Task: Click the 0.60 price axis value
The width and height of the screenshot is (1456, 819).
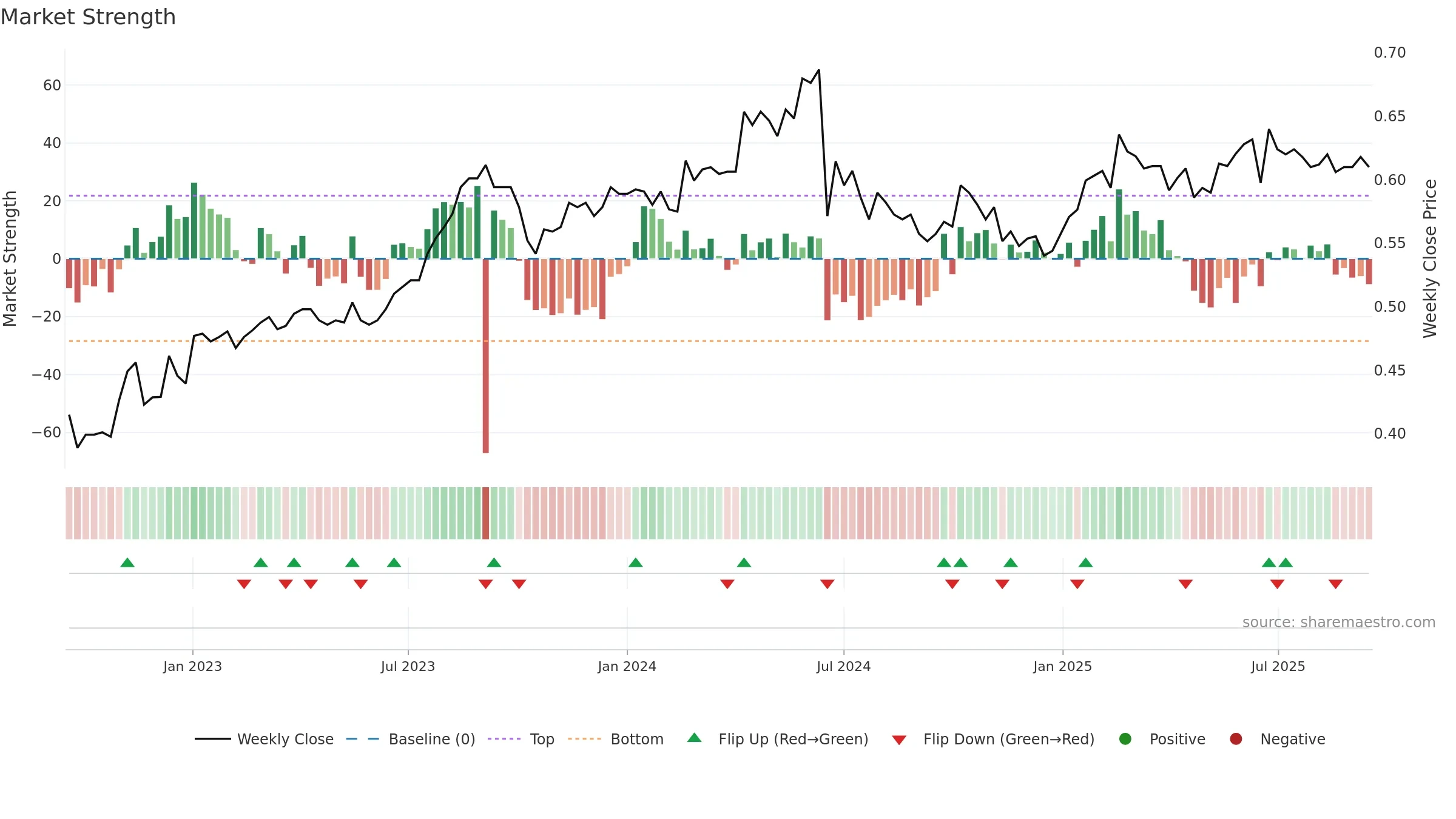Action: (1390, 180)
